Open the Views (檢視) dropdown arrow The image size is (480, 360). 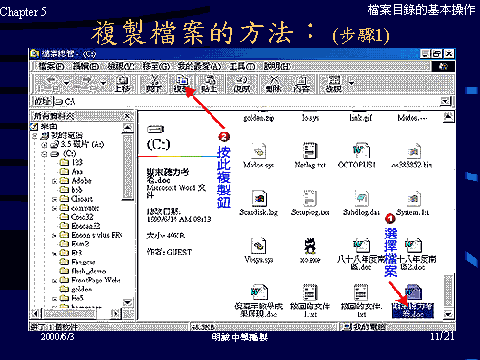click(x=351, y=82)
